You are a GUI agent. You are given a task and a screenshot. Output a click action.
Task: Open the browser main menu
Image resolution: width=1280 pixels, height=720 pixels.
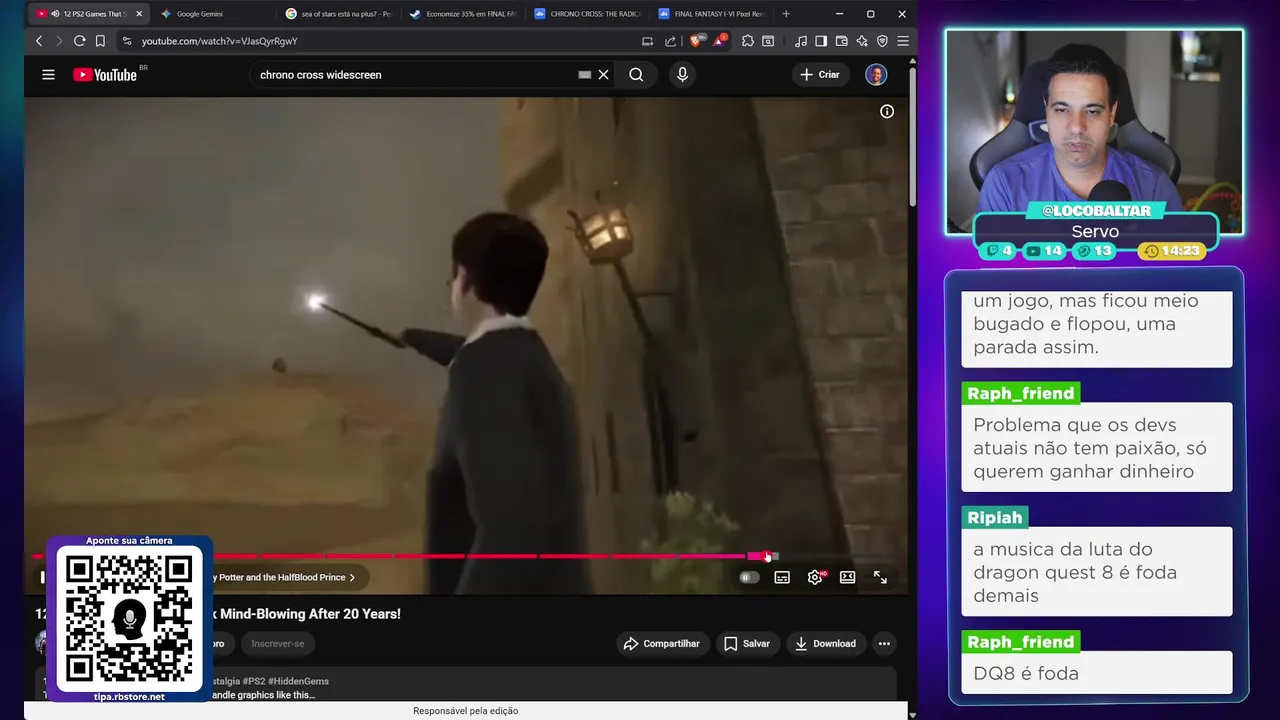coord(903,41)
